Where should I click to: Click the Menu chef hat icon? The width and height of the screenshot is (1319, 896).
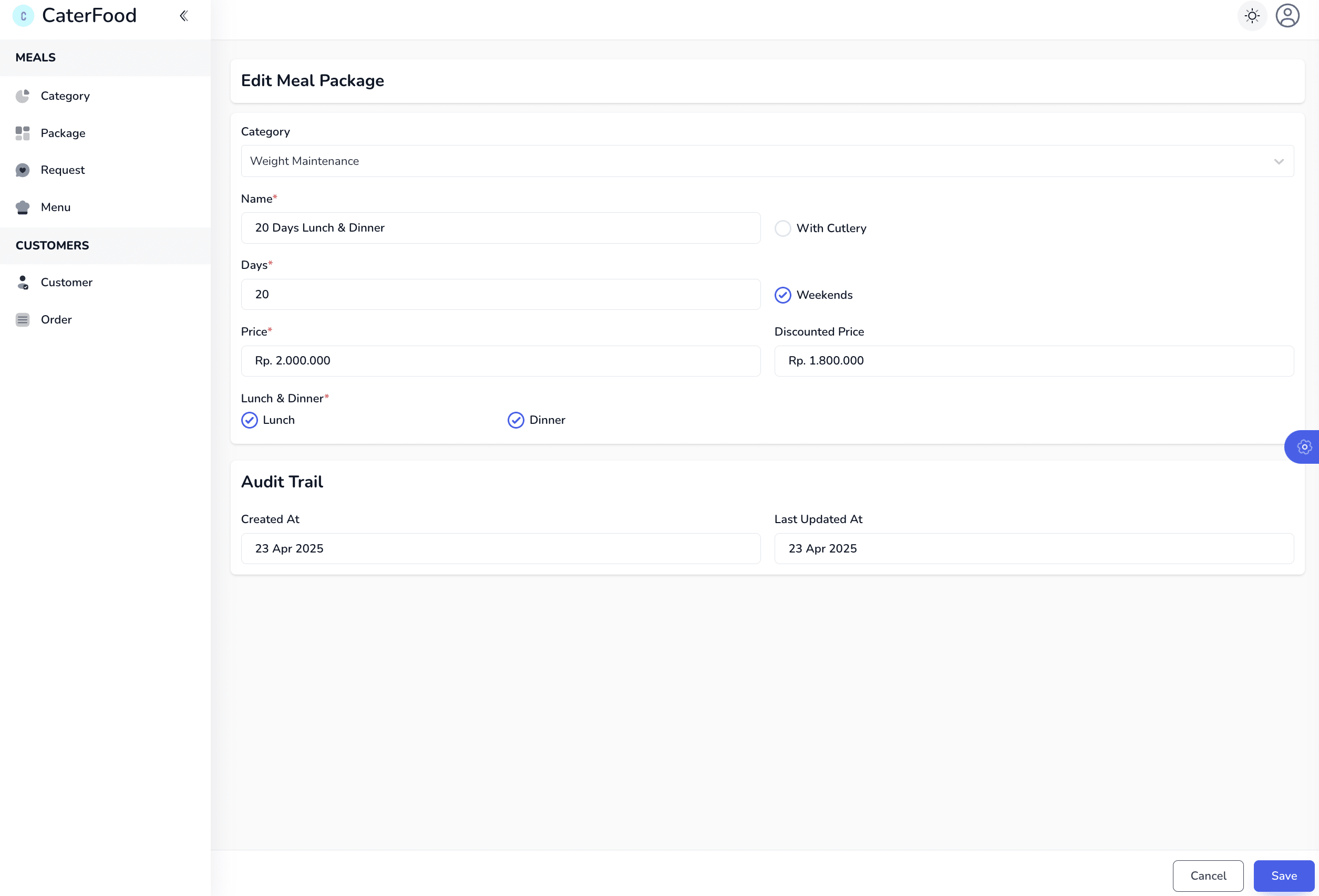pos(23,207)
